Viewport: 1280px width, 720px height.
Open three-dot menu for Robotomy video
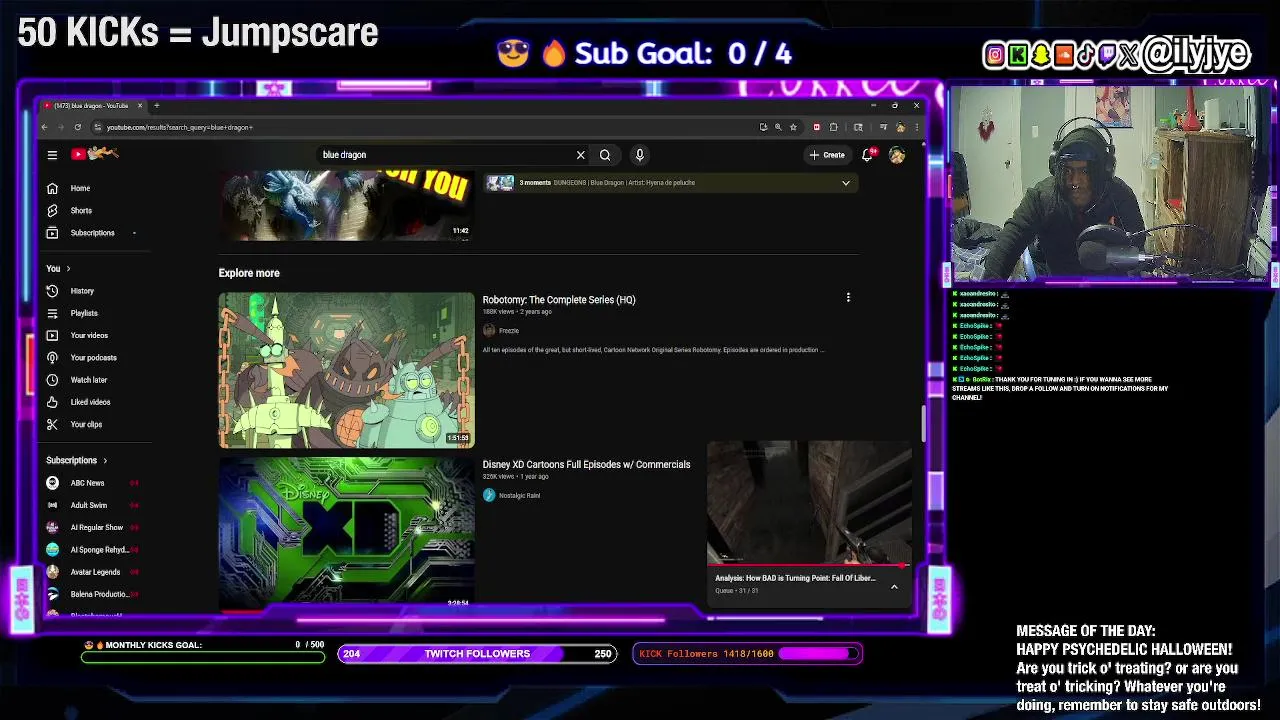pyautogui.click(x=848, y=298)
